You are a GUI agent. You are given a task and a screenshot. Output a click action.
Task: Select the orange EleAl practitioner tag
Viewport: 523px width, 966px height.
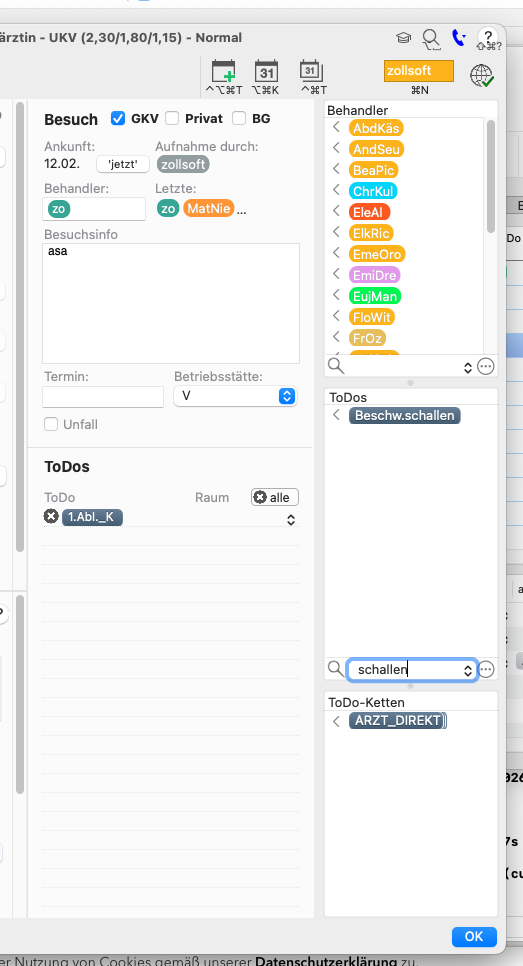click(x=369, y=212)
